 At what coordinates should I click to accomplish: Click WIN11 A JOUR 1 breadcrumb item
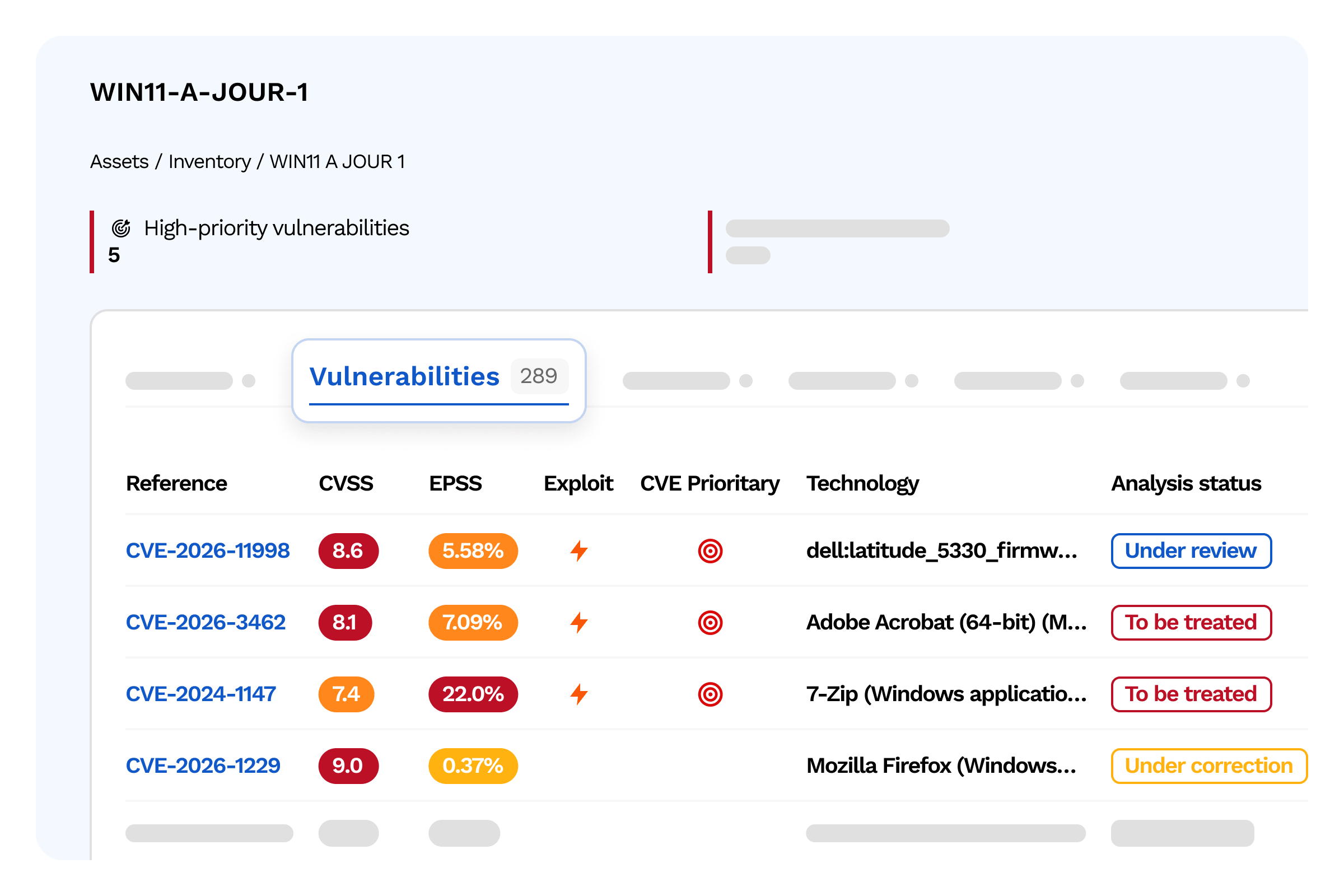pyautogui.click(x=337, y=162)
